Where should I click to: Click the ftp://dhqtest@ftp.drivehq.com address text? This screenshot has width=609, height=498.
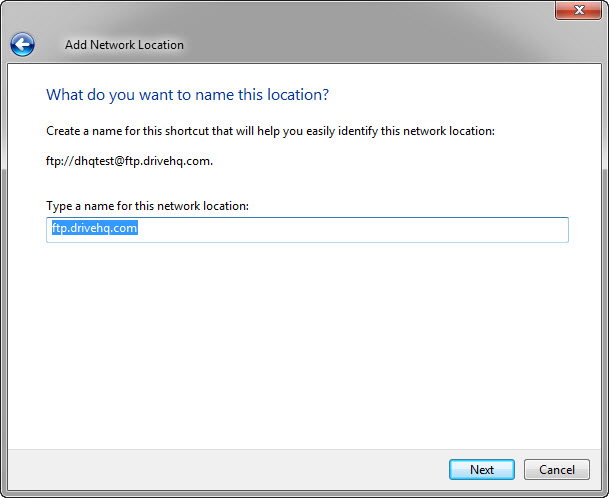pos(129,160)
